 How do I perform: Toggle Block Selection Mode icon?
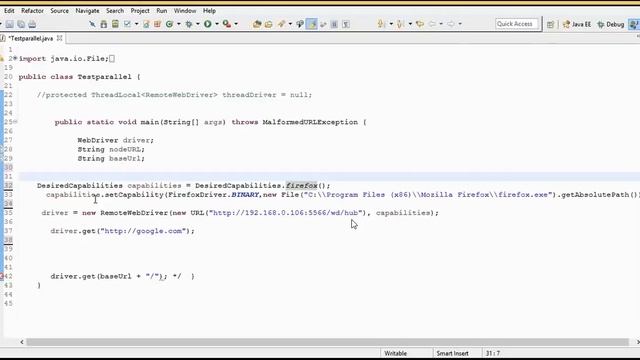(334, 24)
